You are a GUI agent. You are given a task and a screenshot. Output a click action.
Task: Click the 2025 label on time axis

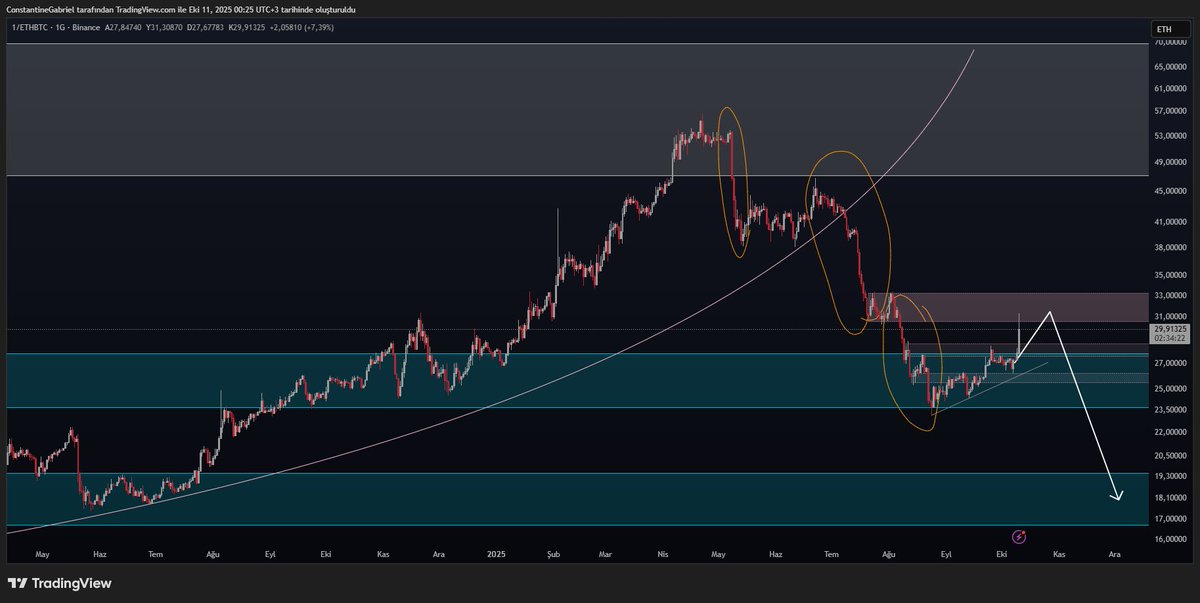497,552
